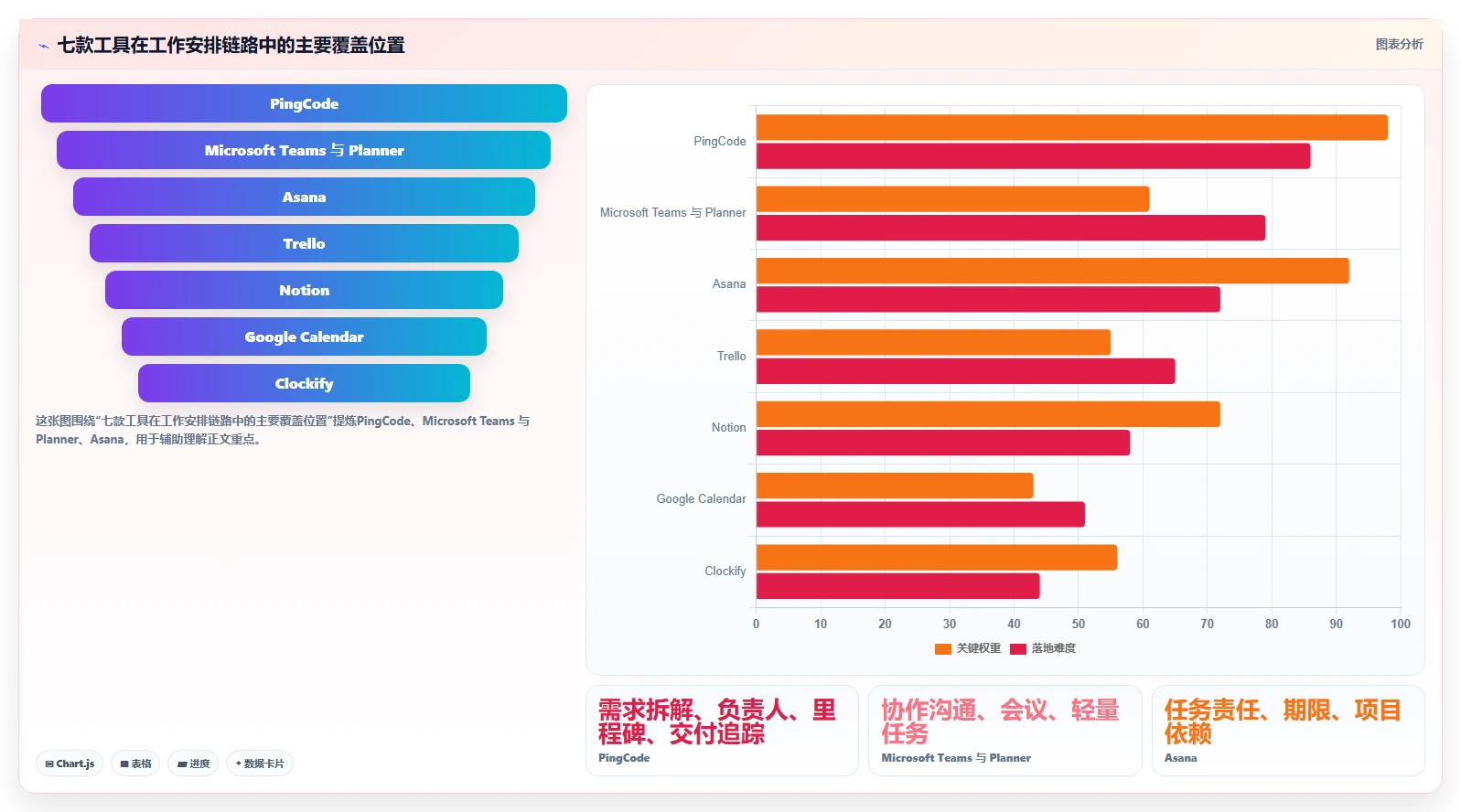This screenshot has height=812, width=1461.
Task: Open the 协作沟通、会议、轻量任务 card
Action: pos(1004,731)
